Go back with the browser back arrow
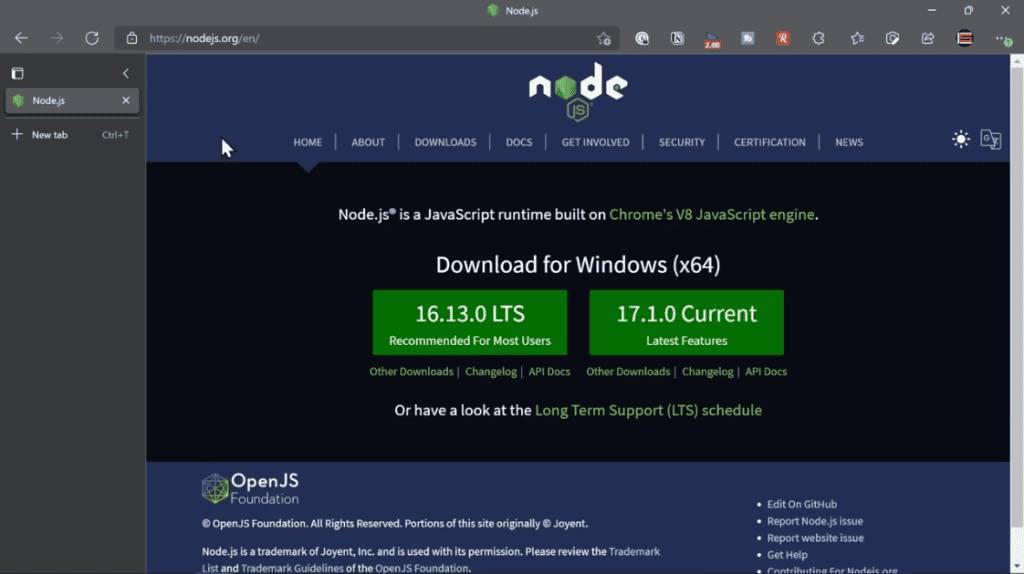Screen dimensions: 1024x574 tap(22, 38)
